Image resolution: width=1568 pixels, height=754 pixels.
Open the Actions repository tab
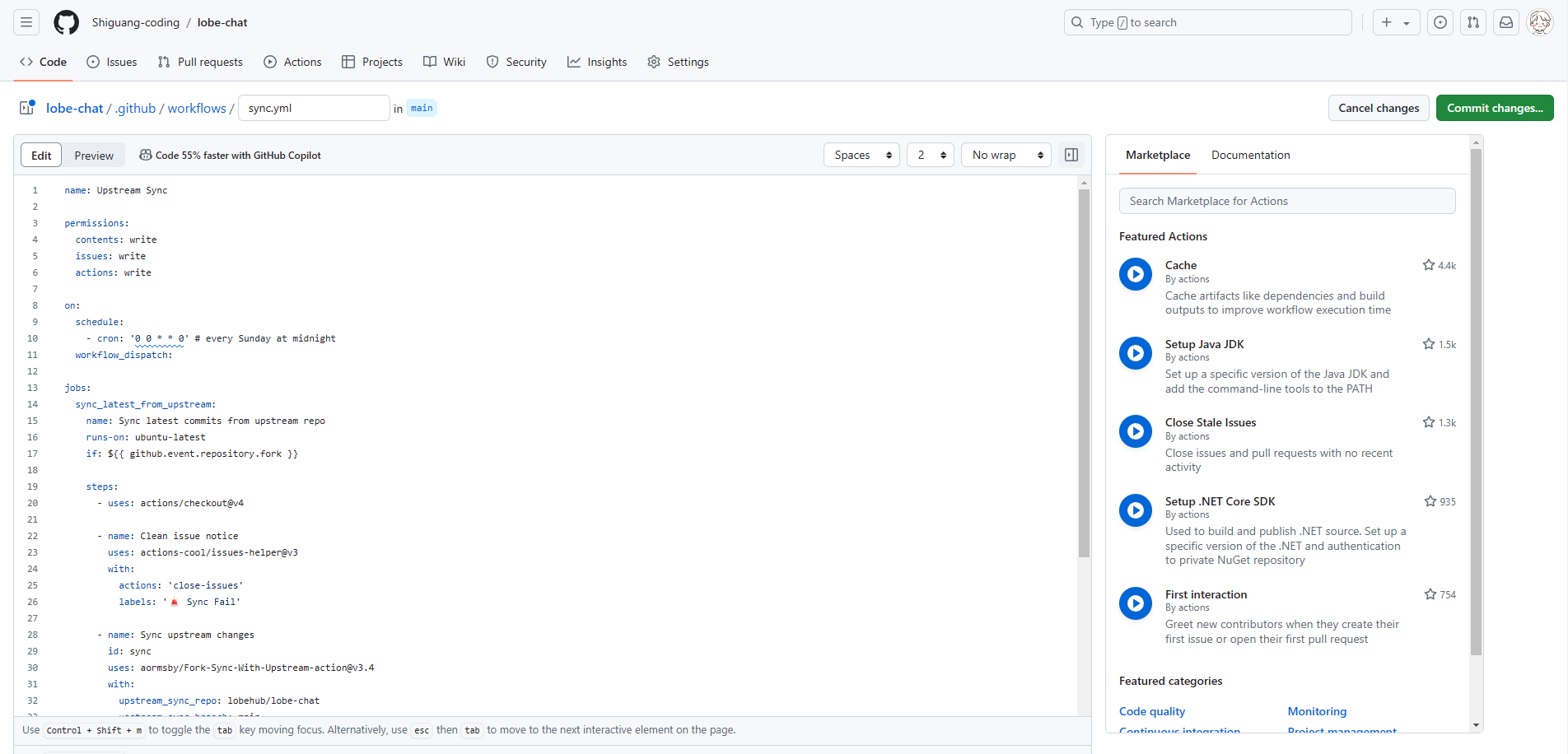[x=292, y=62]
